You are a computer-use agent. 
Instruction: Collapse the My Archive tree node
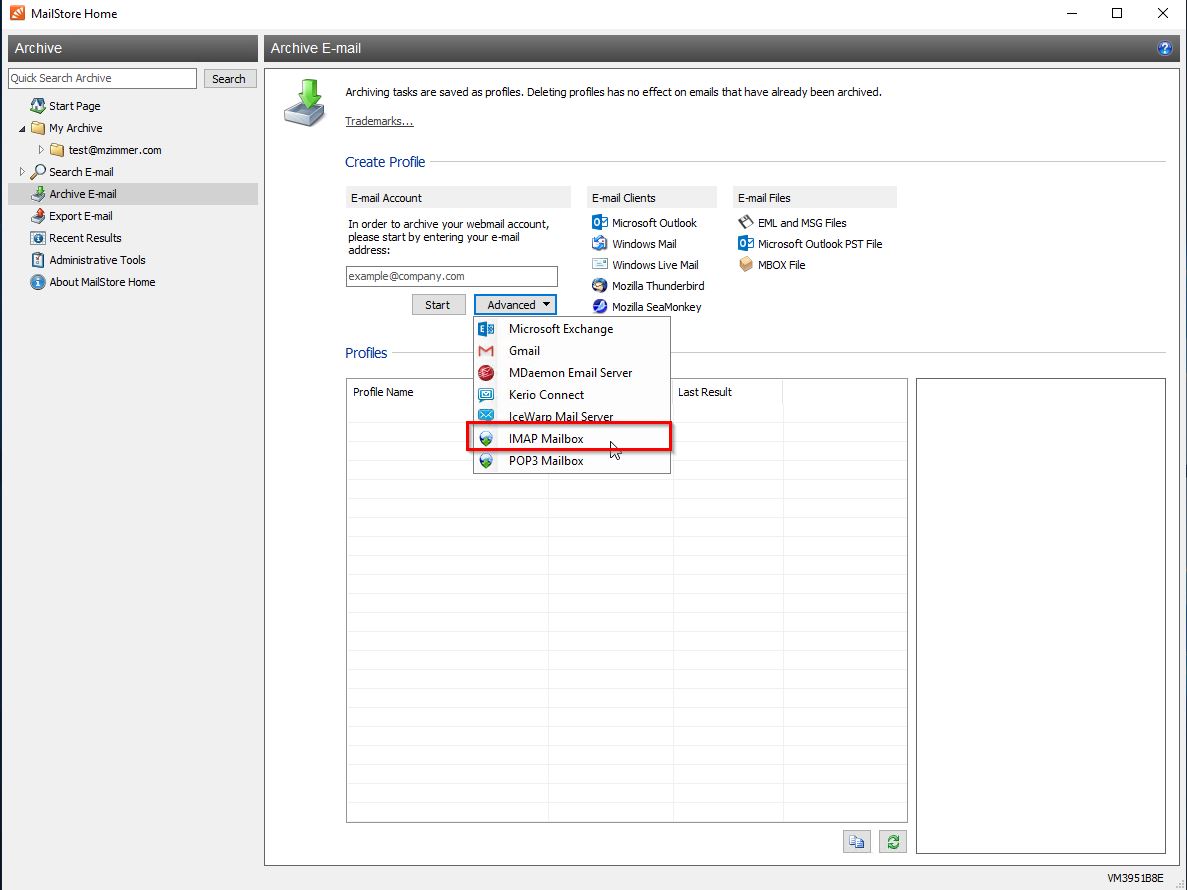click(x=22, y=128)
